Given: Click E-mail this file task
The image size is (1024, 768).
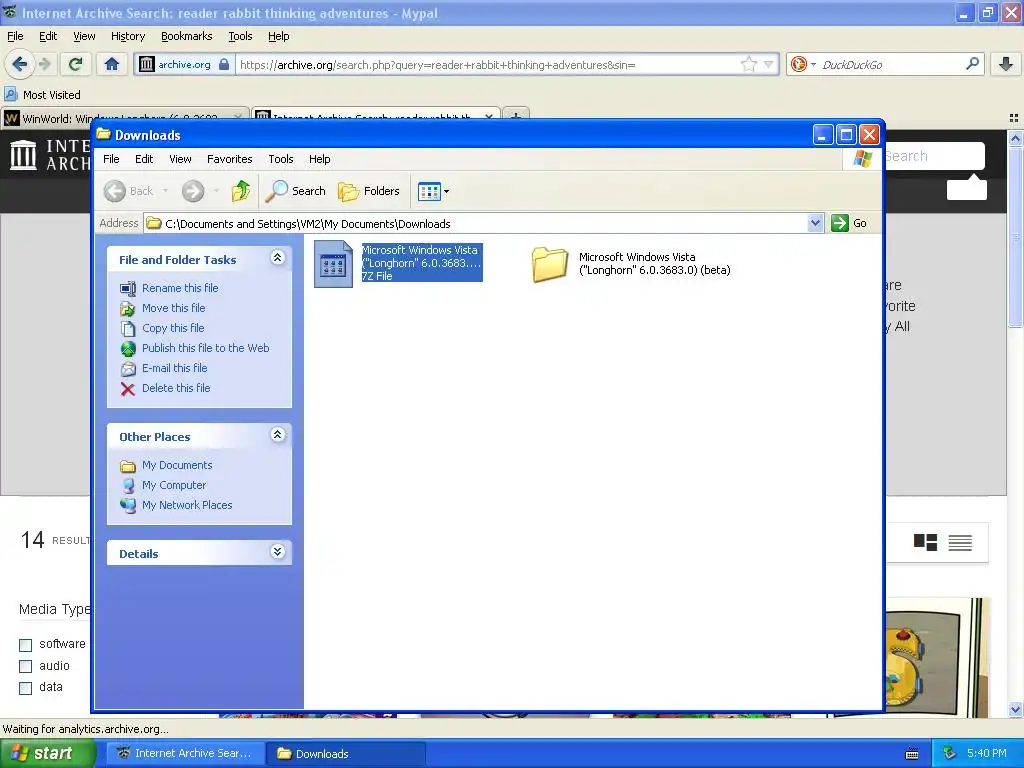Looking at the screenshot, I should point(174,368).
